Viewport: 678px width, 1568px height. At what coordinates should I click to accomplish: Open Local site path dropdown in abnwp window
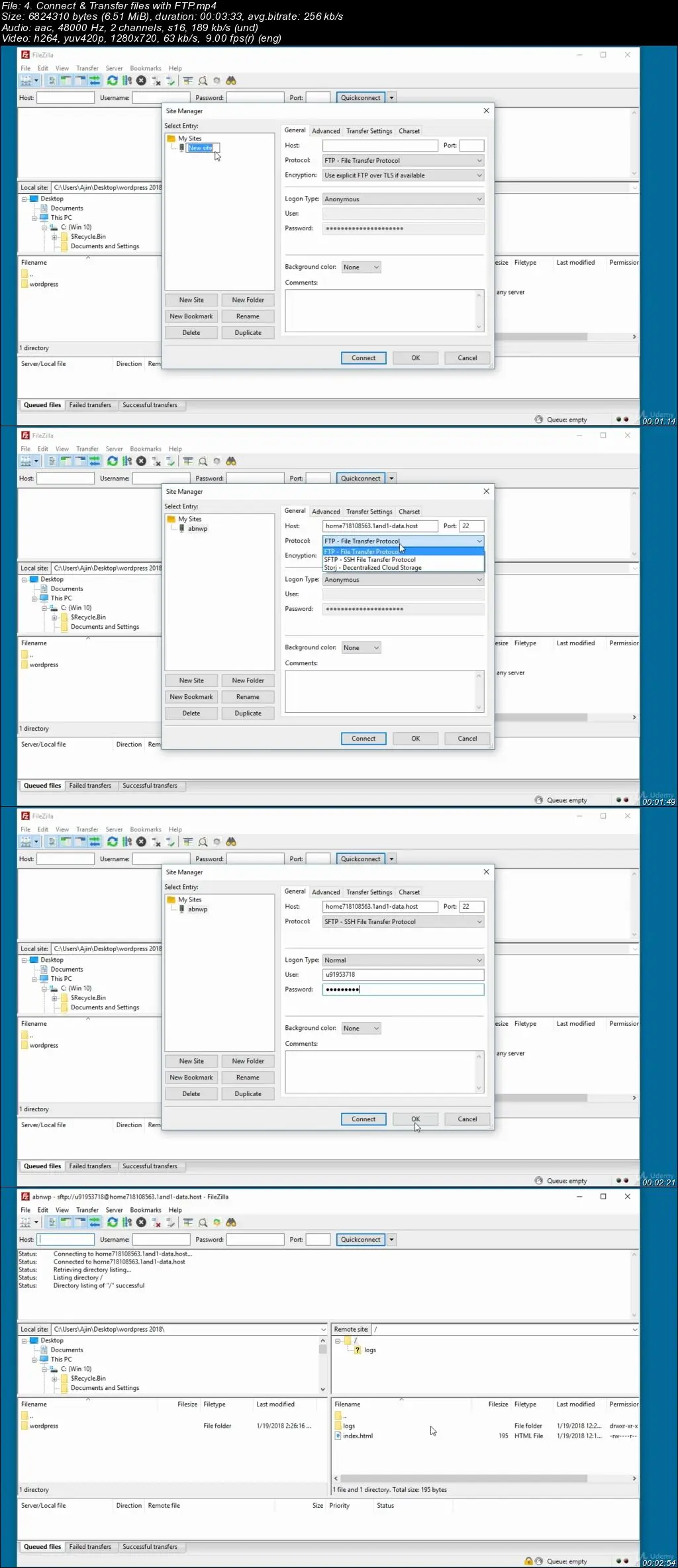point(324,1329)
